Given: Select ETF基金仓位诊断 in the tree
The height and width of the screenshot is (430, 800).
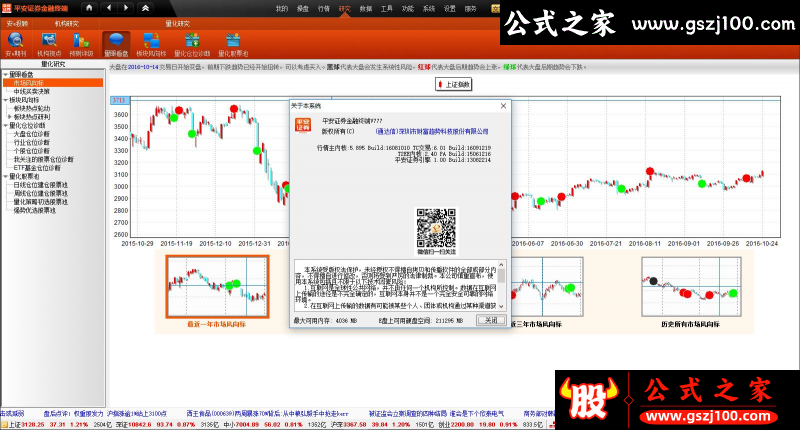Looking at the screenshot, I should [37, 168].
